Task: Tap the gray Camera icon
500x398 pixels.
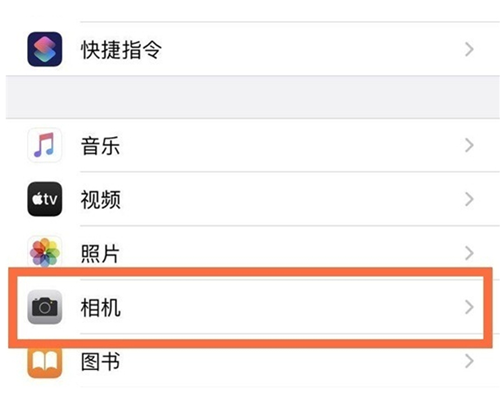Action: pos(45,307)
